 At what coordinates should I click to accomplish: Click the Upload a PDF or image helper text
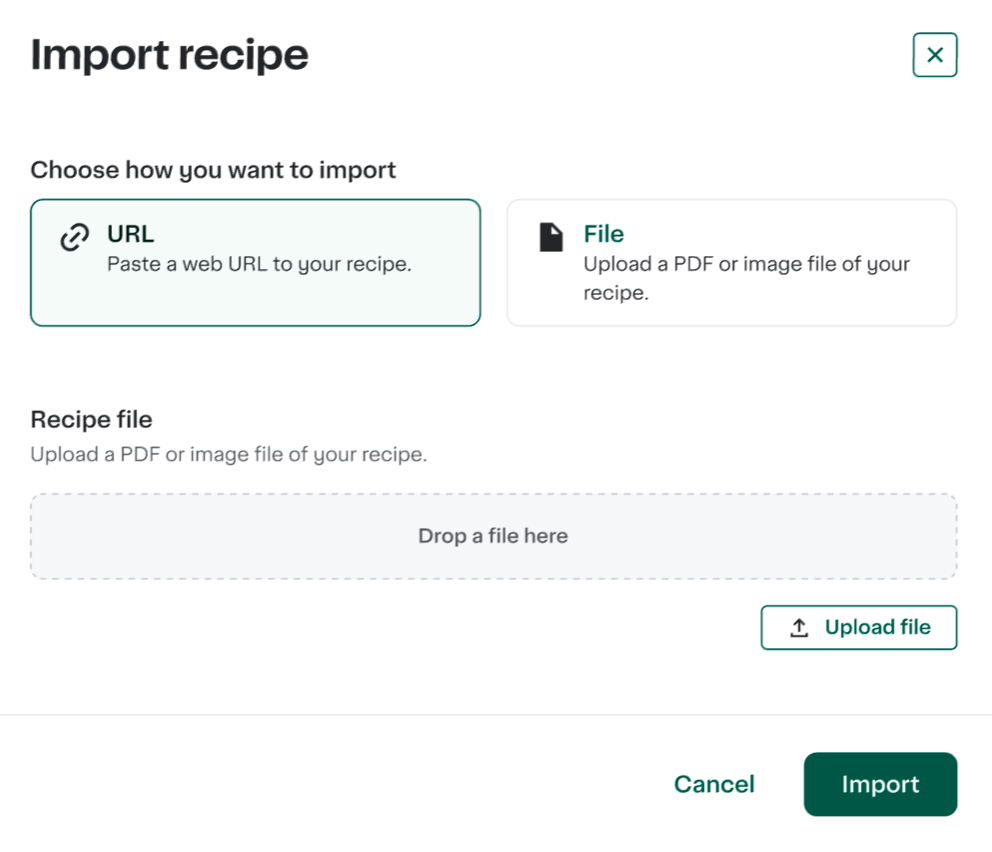pyautogui.click(x=229, y=454)
